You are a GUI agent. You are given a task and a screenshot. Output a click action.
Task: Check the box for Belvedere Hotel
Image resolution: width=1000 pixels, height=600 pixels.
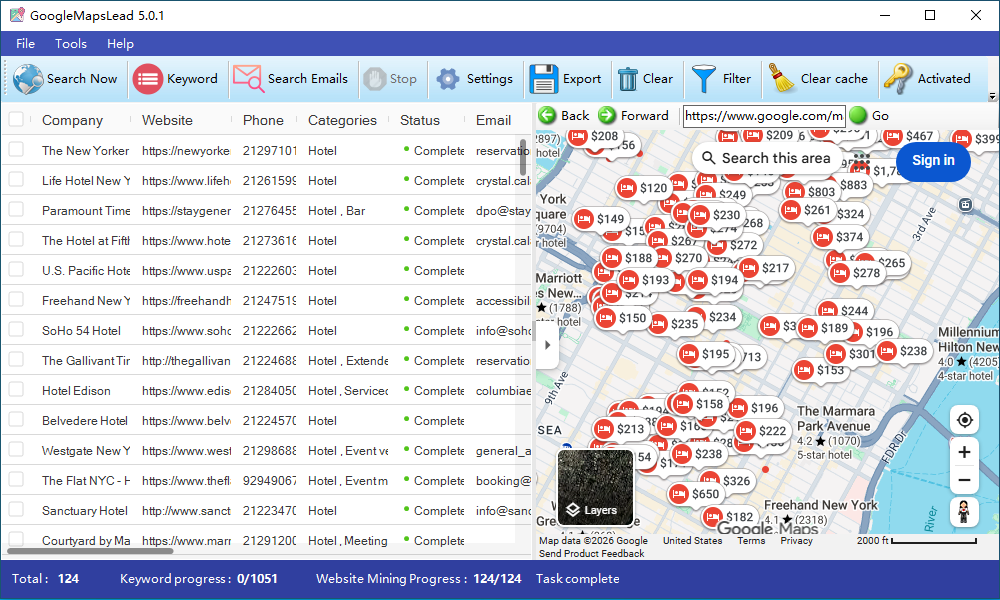click(x=16, y=420)
